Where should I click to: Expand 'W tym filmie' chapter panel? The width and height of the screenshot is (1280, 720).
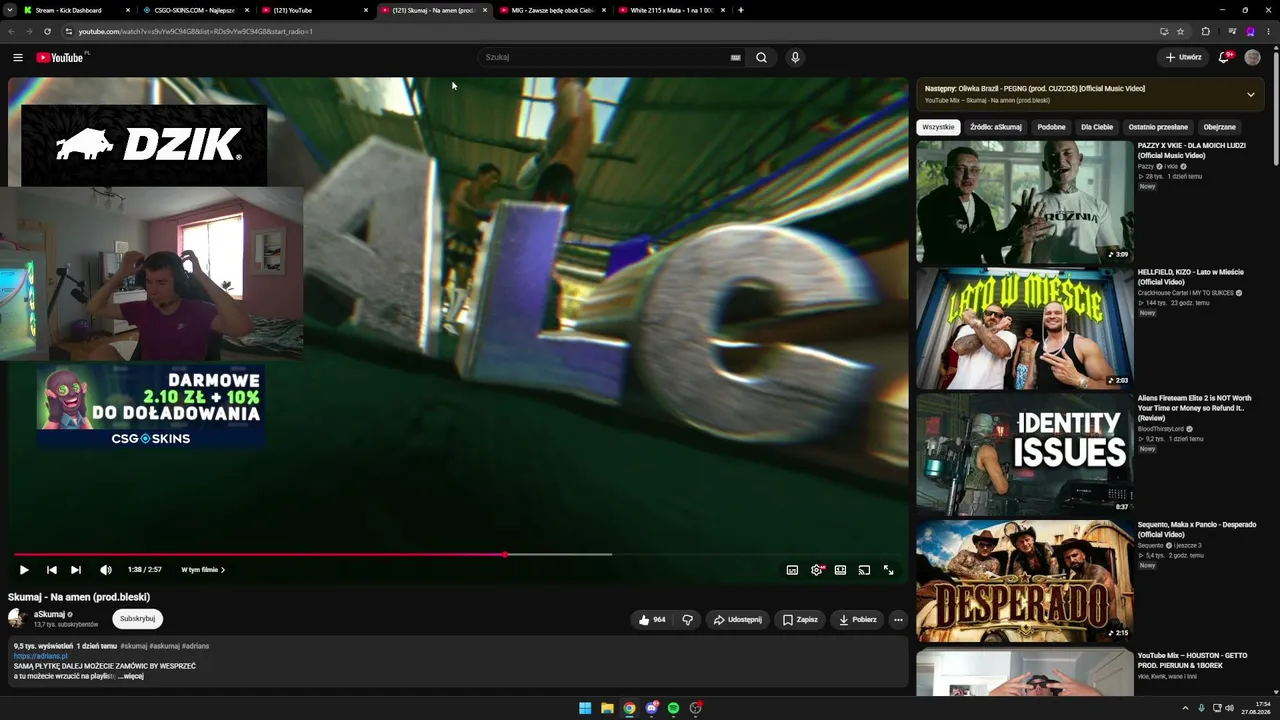(203, 570)
